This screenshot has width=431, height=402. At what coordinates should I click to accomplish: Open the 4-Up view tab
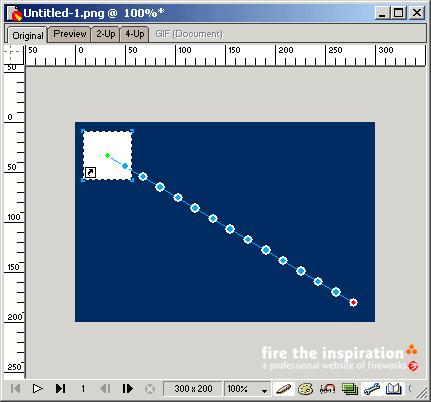pos(135,34)
